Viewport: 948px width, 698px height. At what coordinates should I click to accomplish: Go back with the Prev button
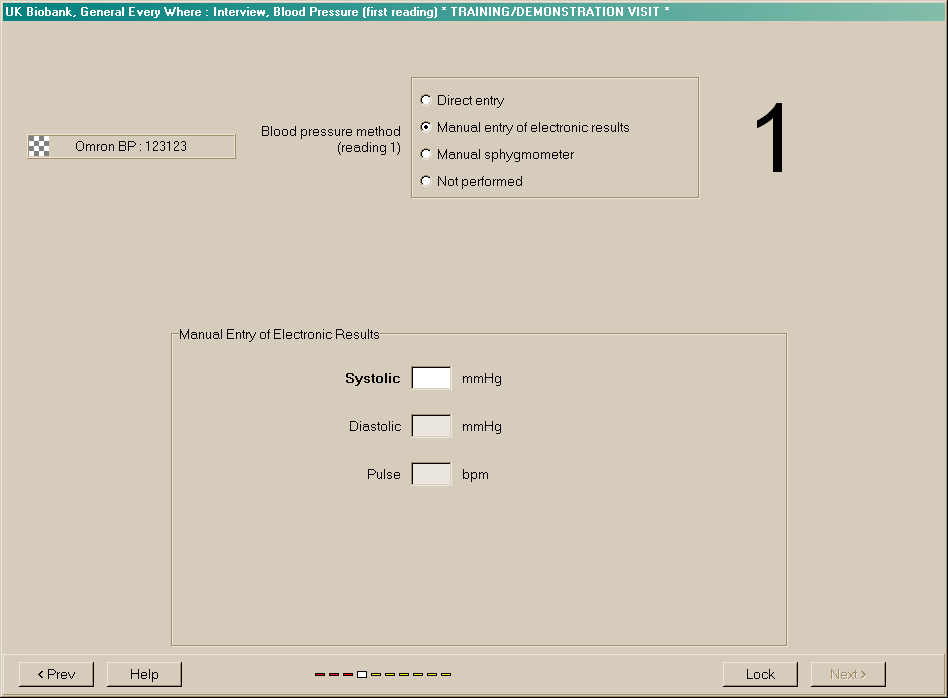(x=56, y=674)
